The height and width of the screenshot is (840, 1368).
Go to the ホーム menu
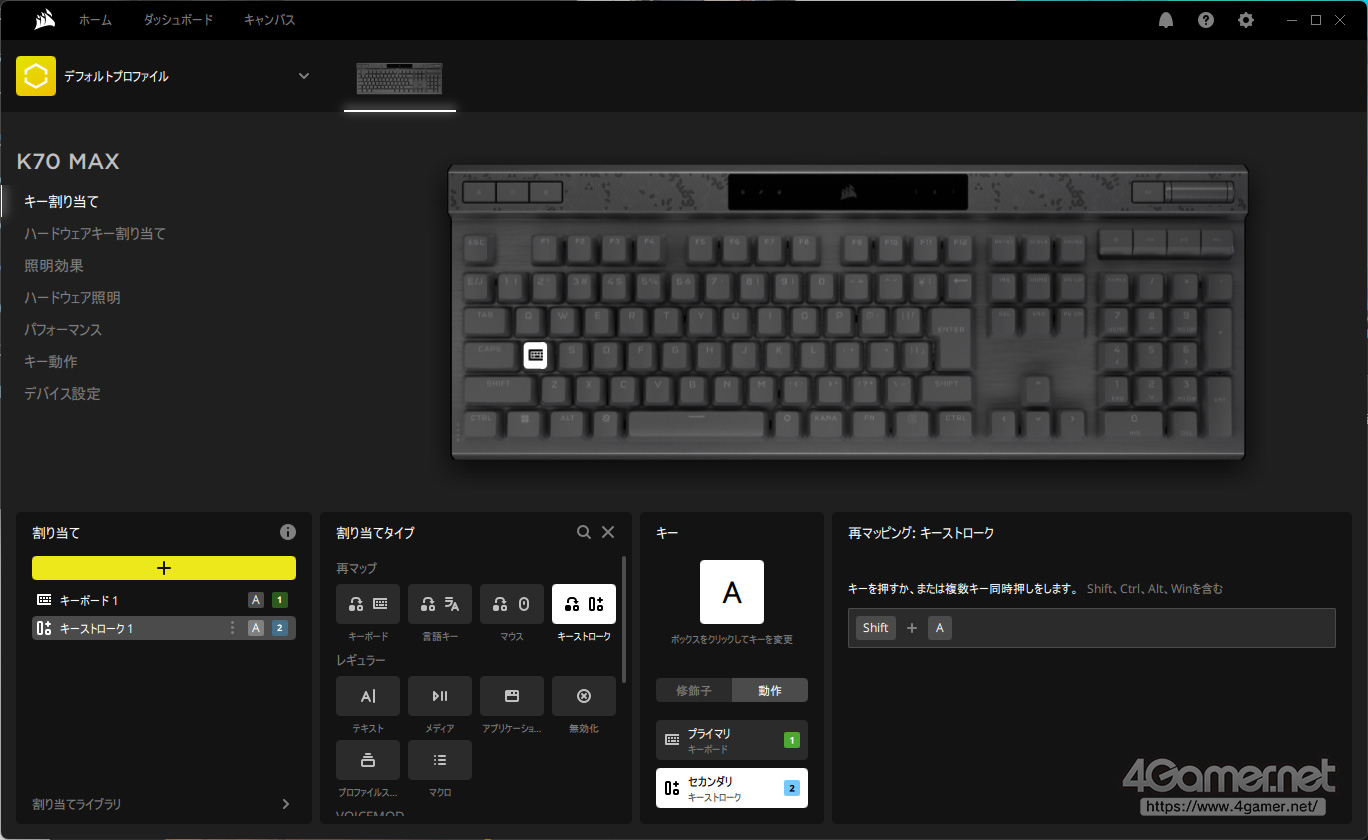click(x=95, y=20)
